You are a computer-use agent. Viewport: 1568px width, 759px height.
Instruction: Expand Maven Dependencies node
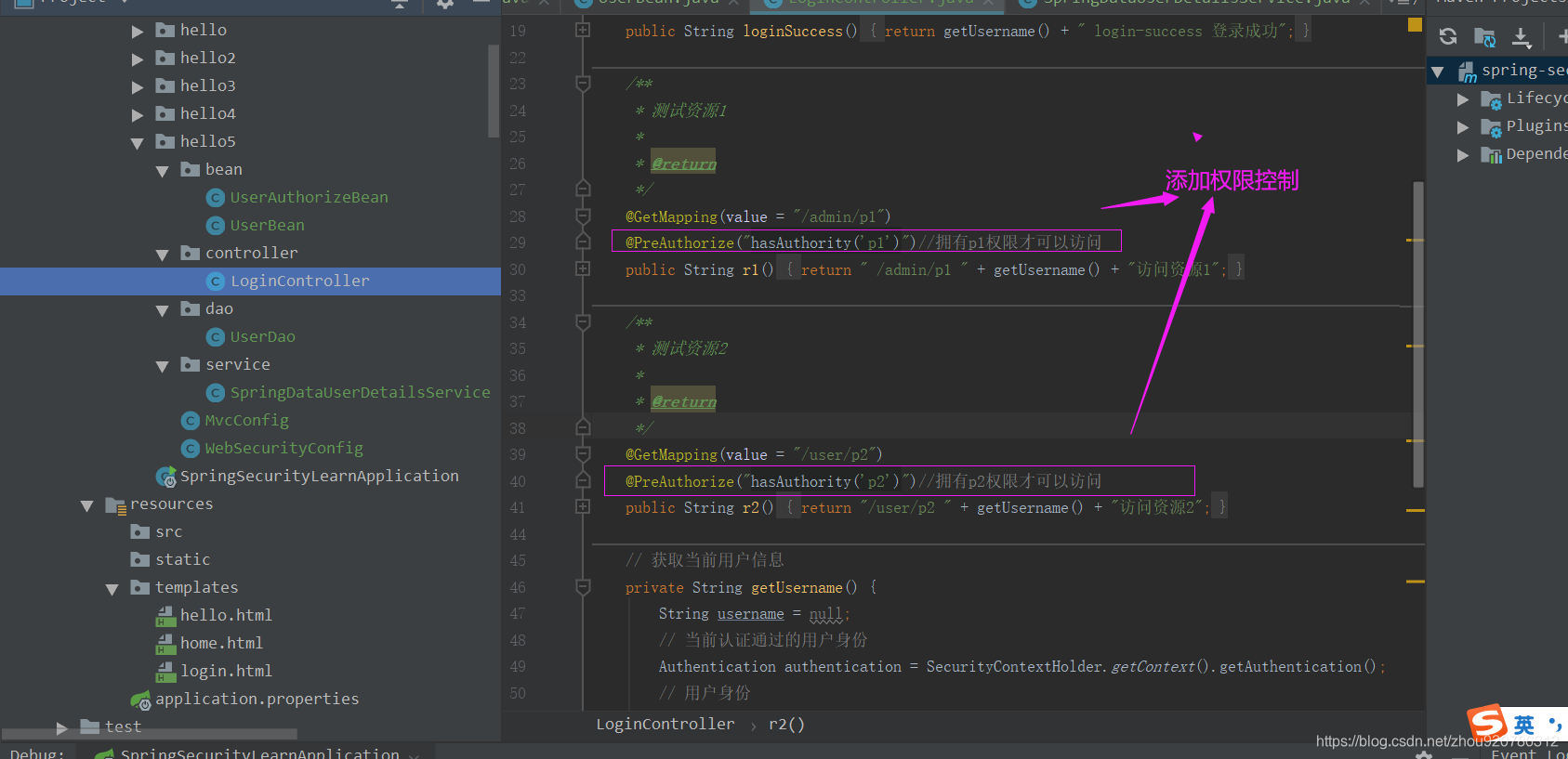[x=1463, y=155]
